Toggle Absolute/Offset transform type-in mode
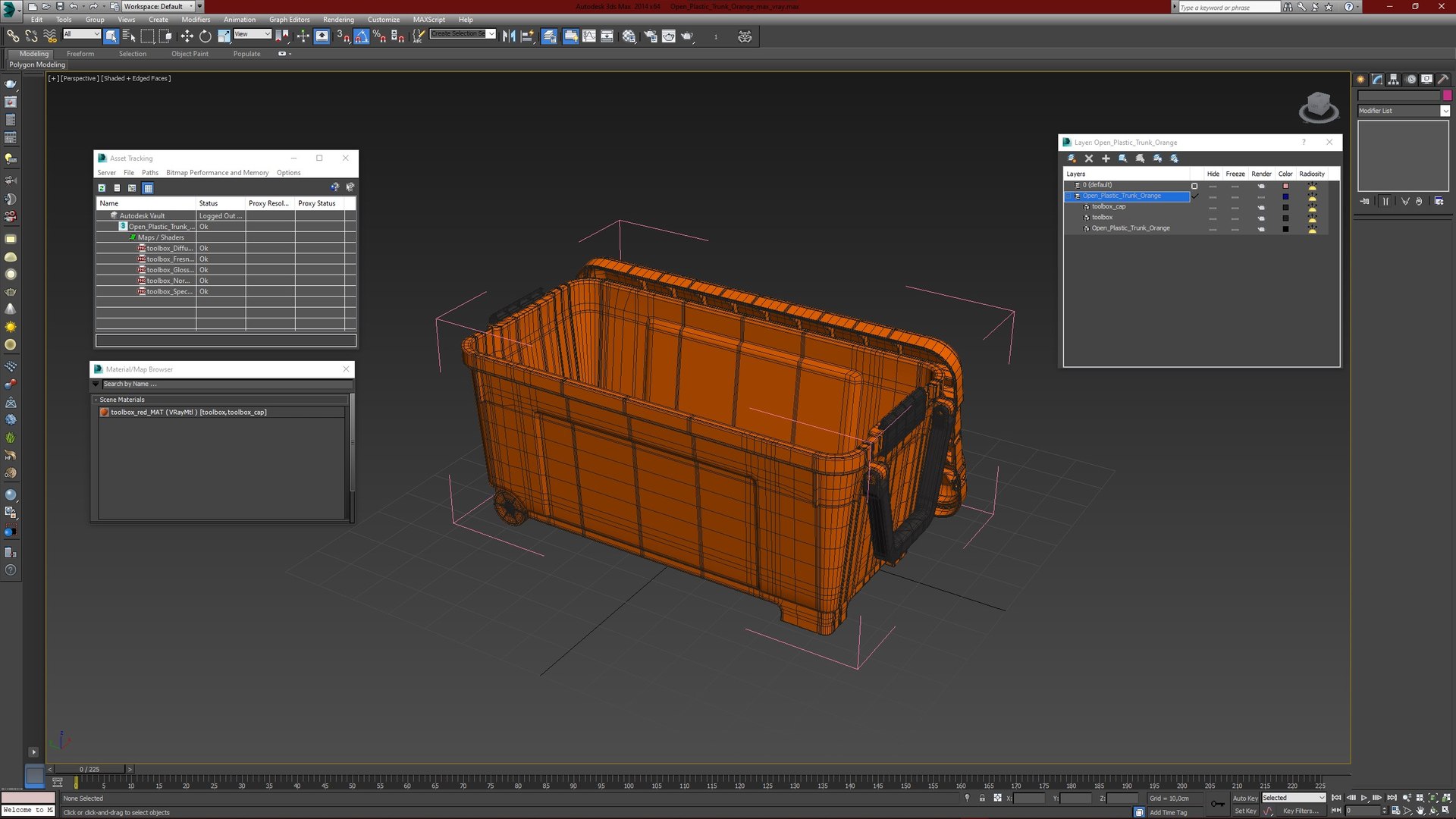 coord(997,798)
